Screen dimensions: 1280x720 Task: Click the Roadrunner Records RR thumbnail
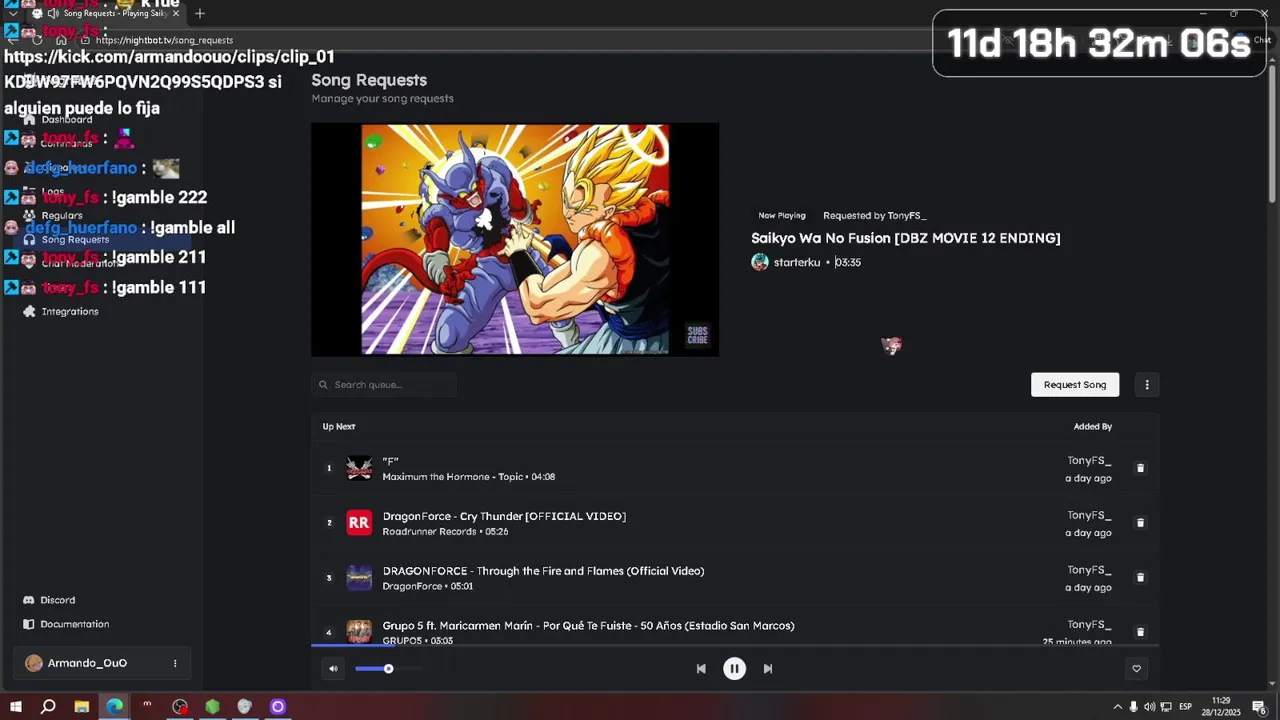tap(359, 523)
